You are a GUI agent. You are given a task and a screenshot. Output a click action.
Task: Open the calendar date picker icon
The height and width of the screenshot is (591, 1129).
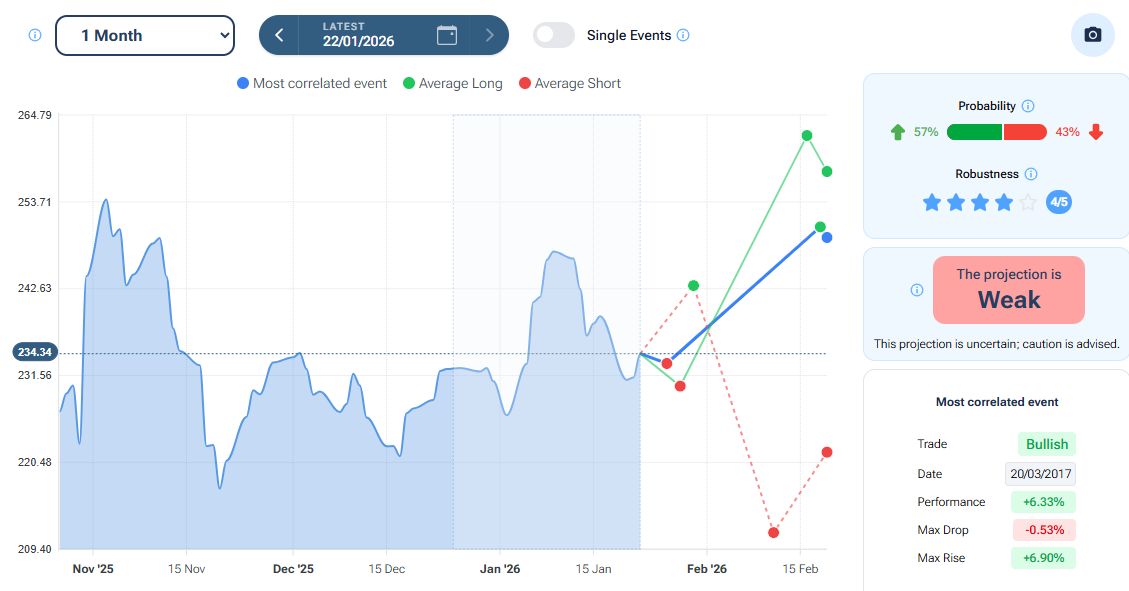(x=447, y=35)
